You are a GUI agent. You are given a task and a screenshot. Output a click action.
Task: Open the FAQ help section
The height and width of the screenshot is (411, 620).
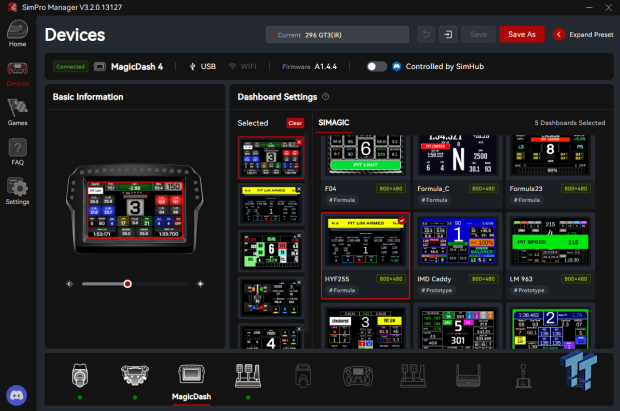(x=17, y=152)
